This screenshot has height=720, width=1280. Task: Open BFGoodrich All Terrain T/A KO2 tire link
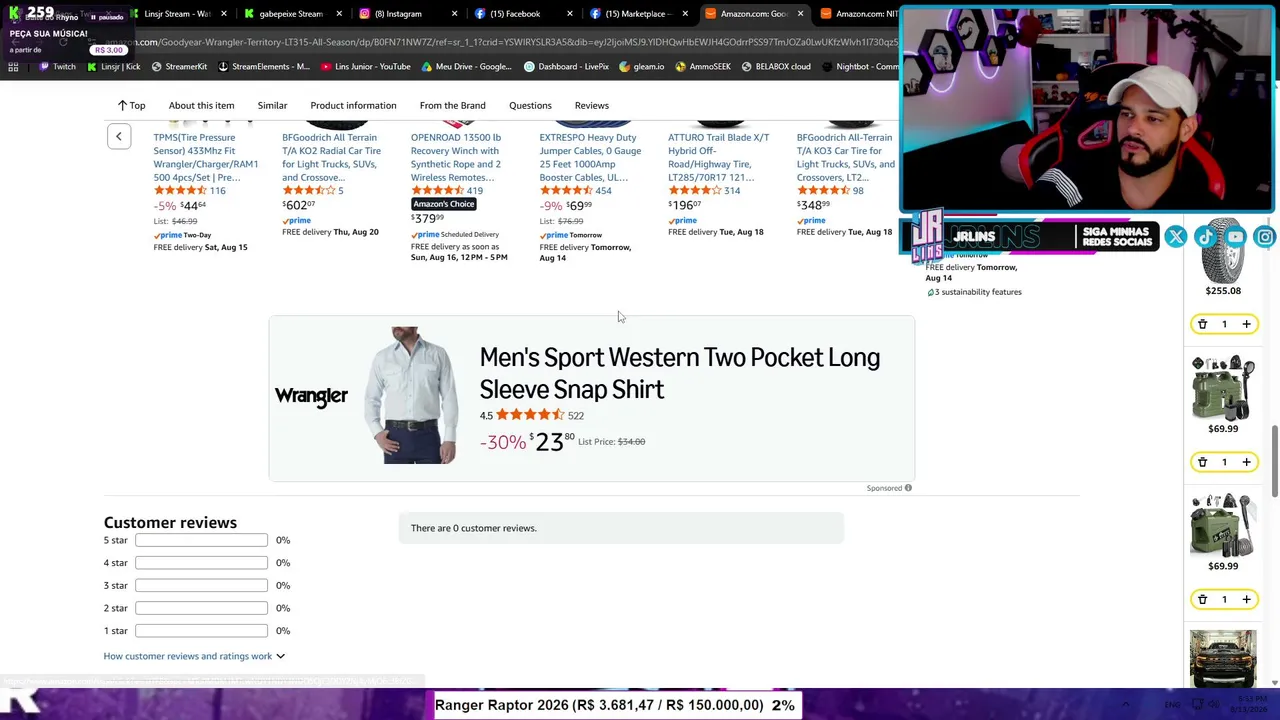331,157
